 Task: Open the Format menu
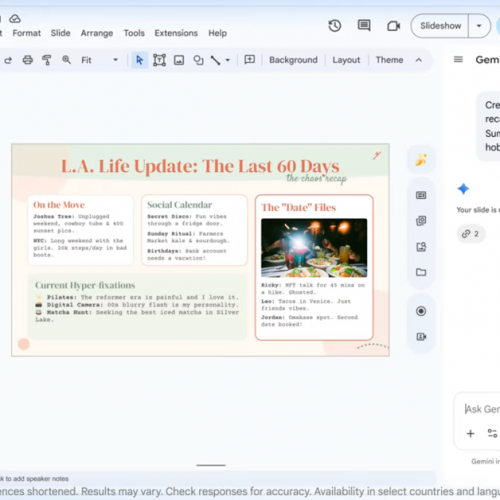tap(27, 33)
